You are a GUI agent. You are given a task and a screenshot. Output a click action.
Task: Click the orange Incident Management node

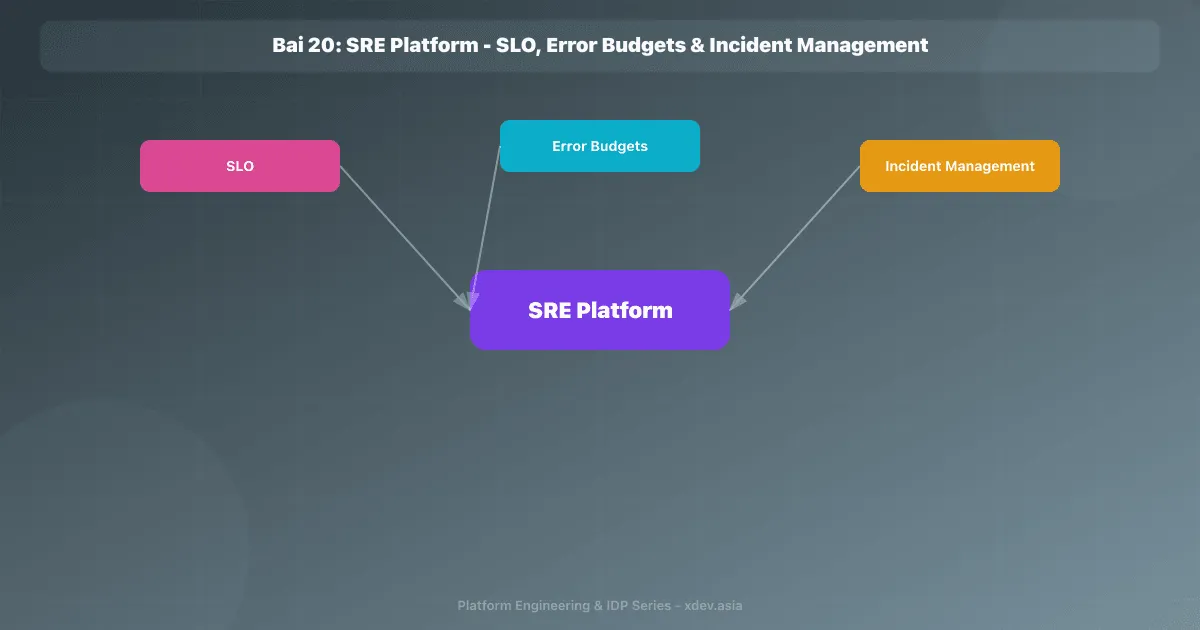tap(960, 166)
